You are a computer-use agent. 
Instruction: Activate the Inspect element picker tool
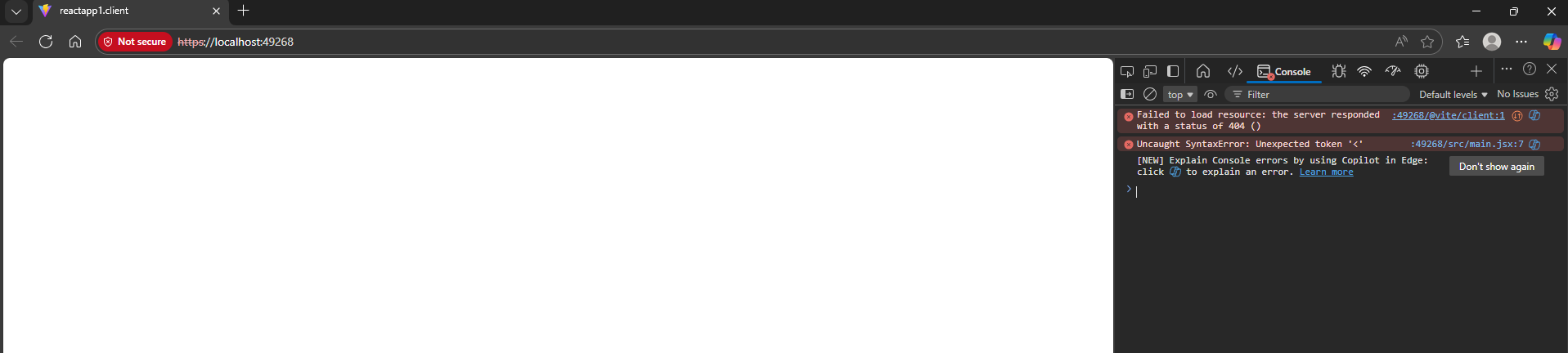point(1127,71)
